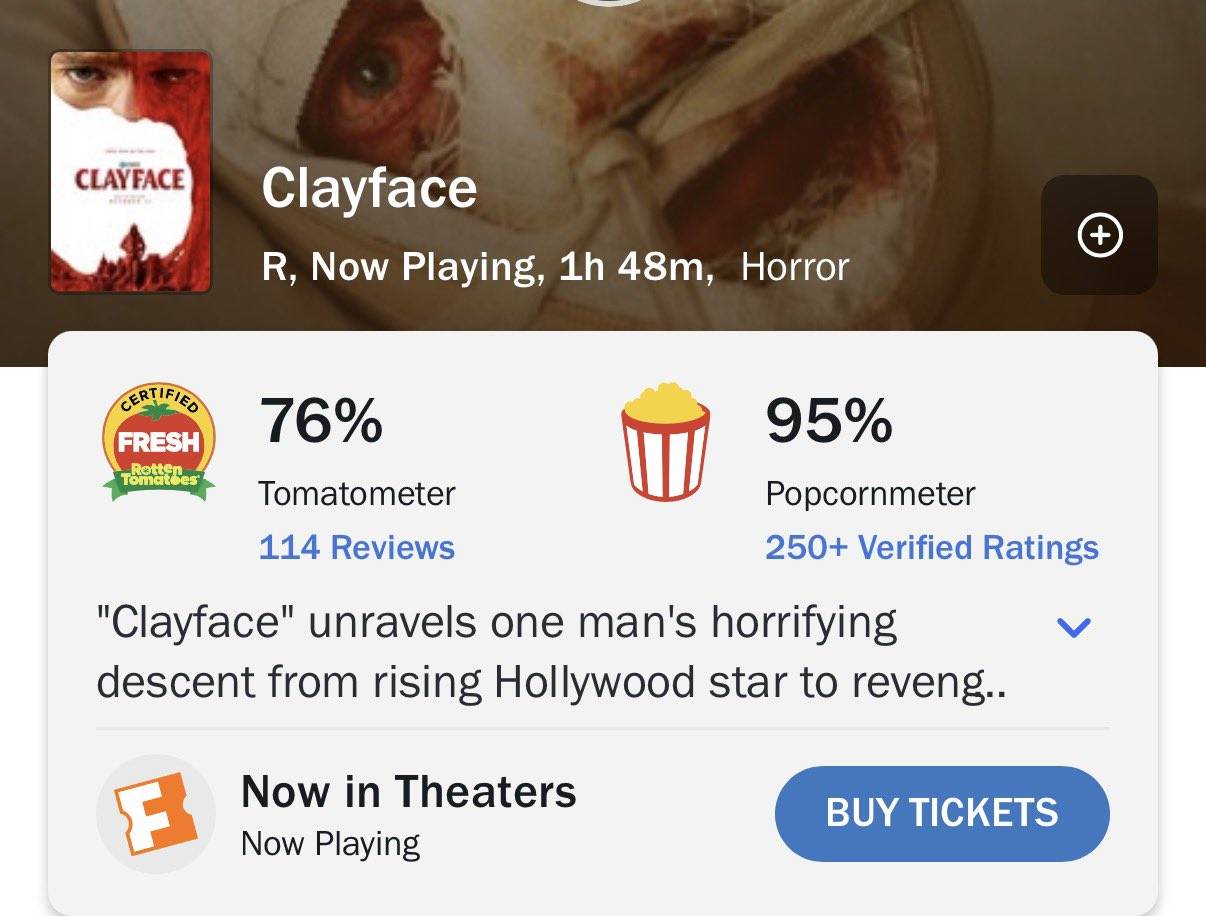Image resolution: width=1206 pixels, height=916 pixels.
Task: Tap the Popcornmeter popcorn bucket icon
Action: pyautogui.click(x=666, y=441)
